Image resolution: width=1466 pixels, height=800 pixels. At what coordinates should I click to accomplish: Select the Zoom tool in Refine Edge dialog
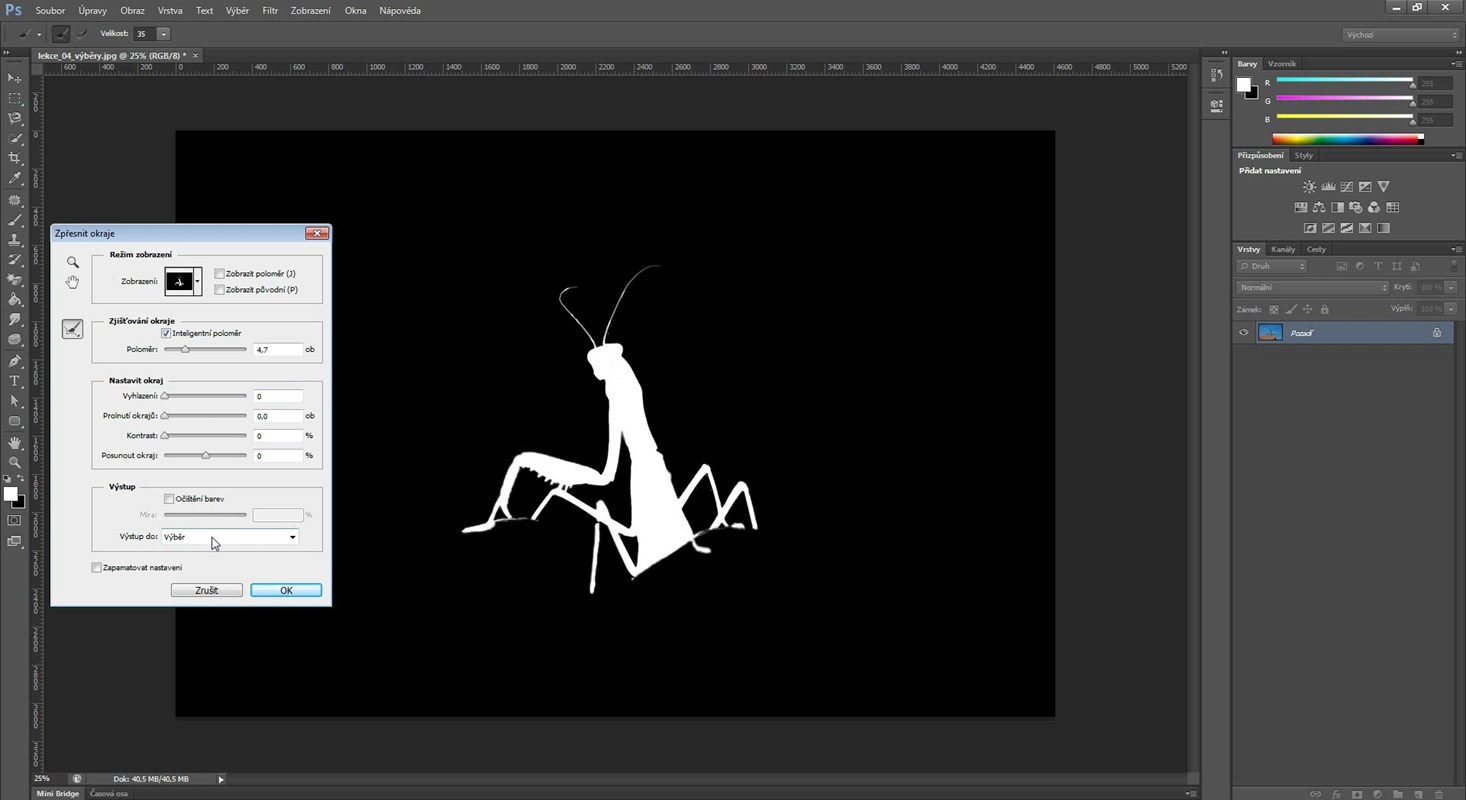pyautogui.click(x=72, y=262)
